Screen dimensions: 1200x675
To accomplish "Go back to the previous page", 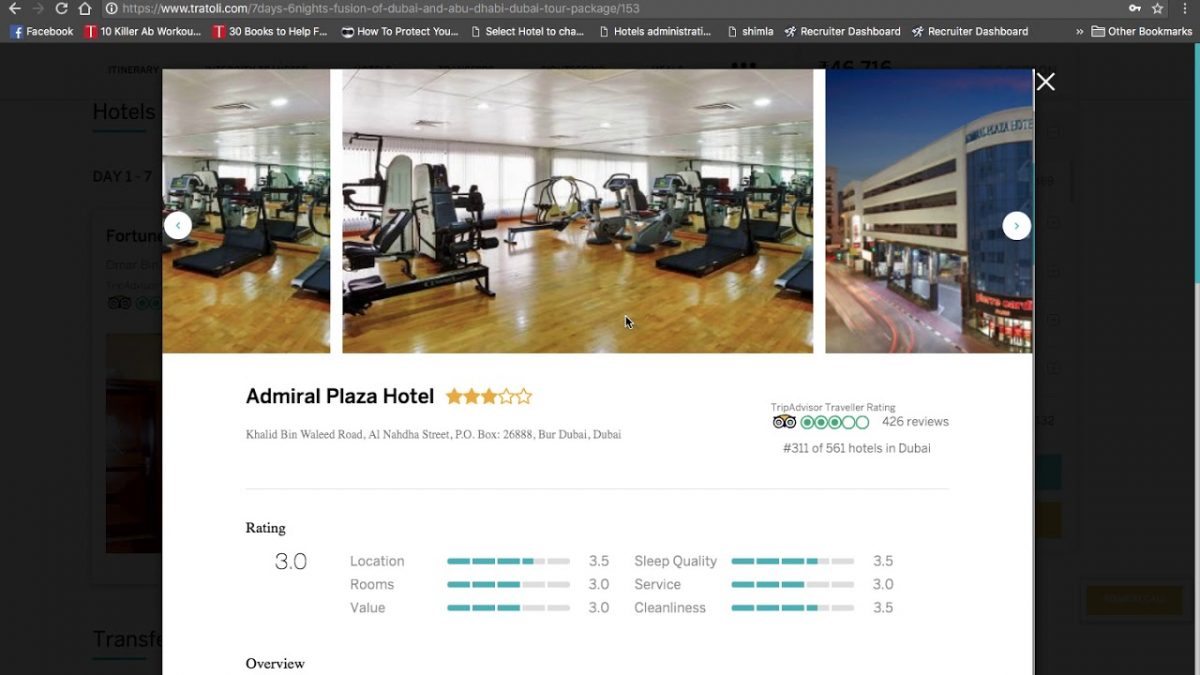I will (14, 8).
